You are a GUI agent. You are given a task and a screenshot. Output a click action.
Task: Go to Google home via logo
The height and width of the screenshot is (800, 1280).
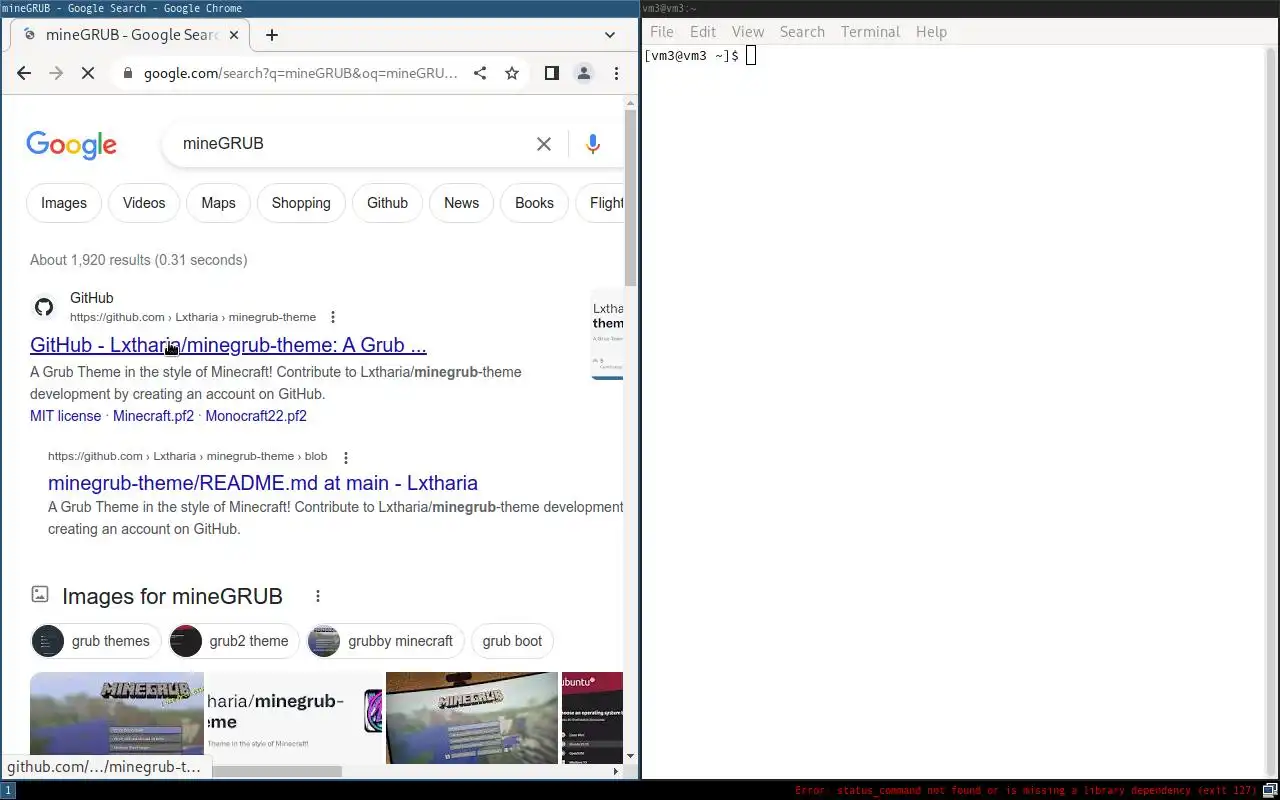point(72,145)
